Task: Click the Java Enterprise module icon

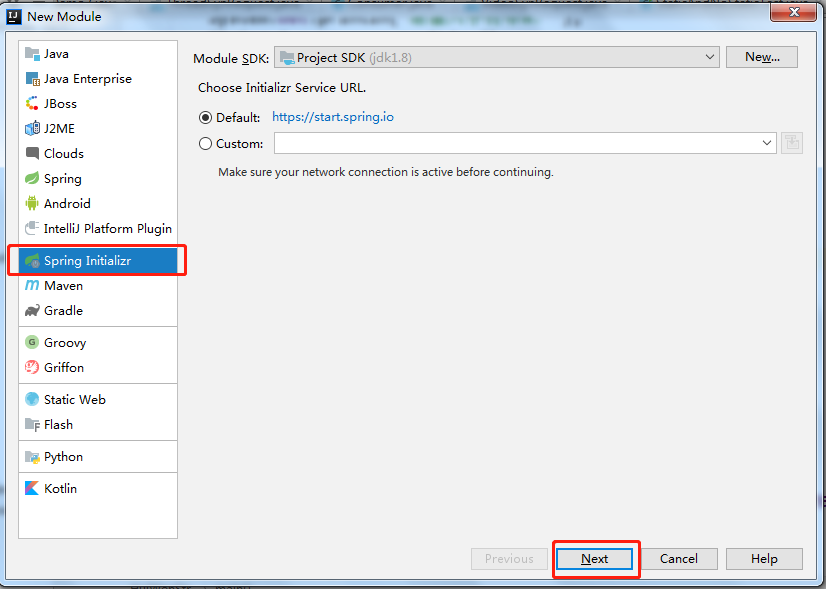Action: pos(32,79)
